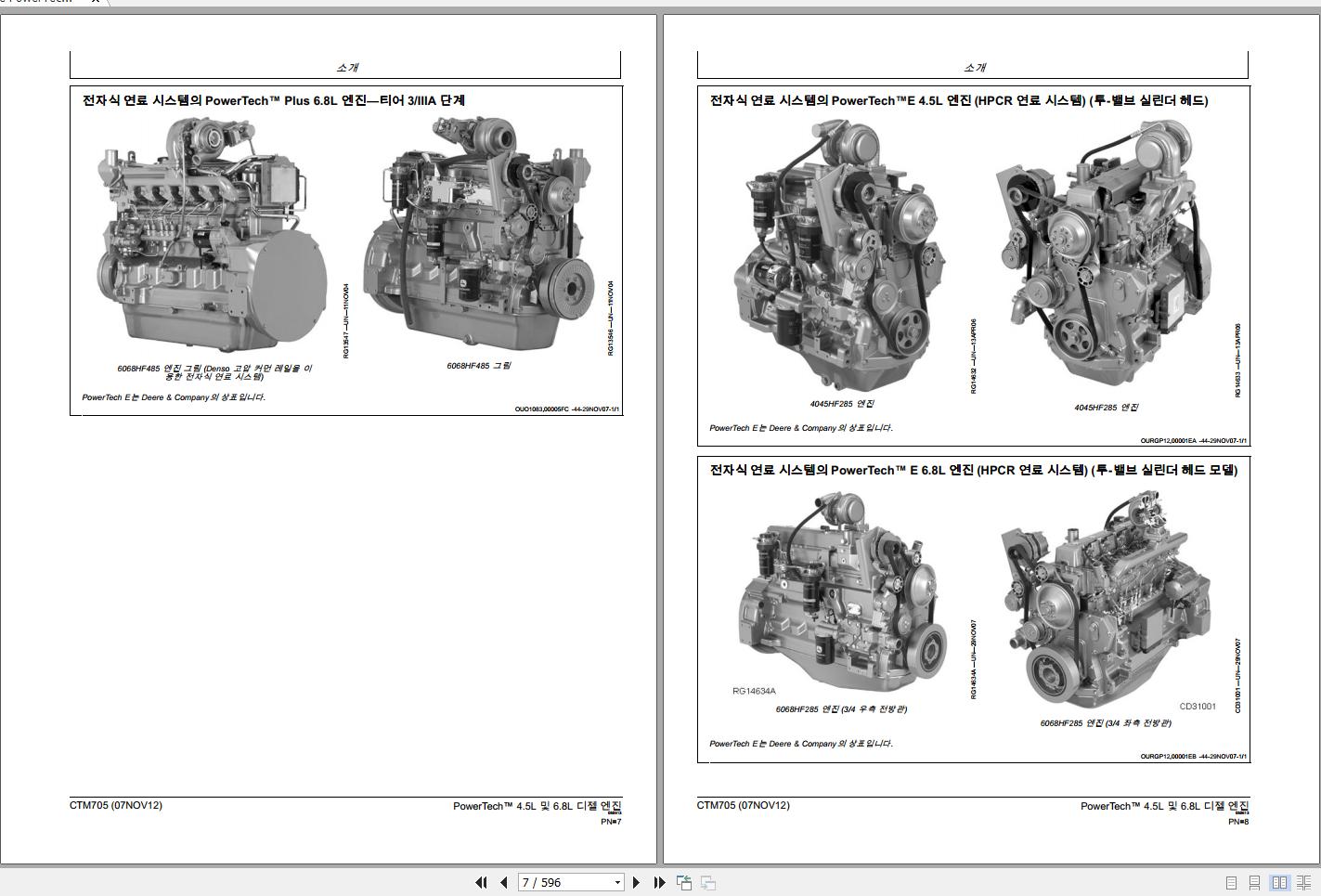Go to the next page

[x=636, y=882]
